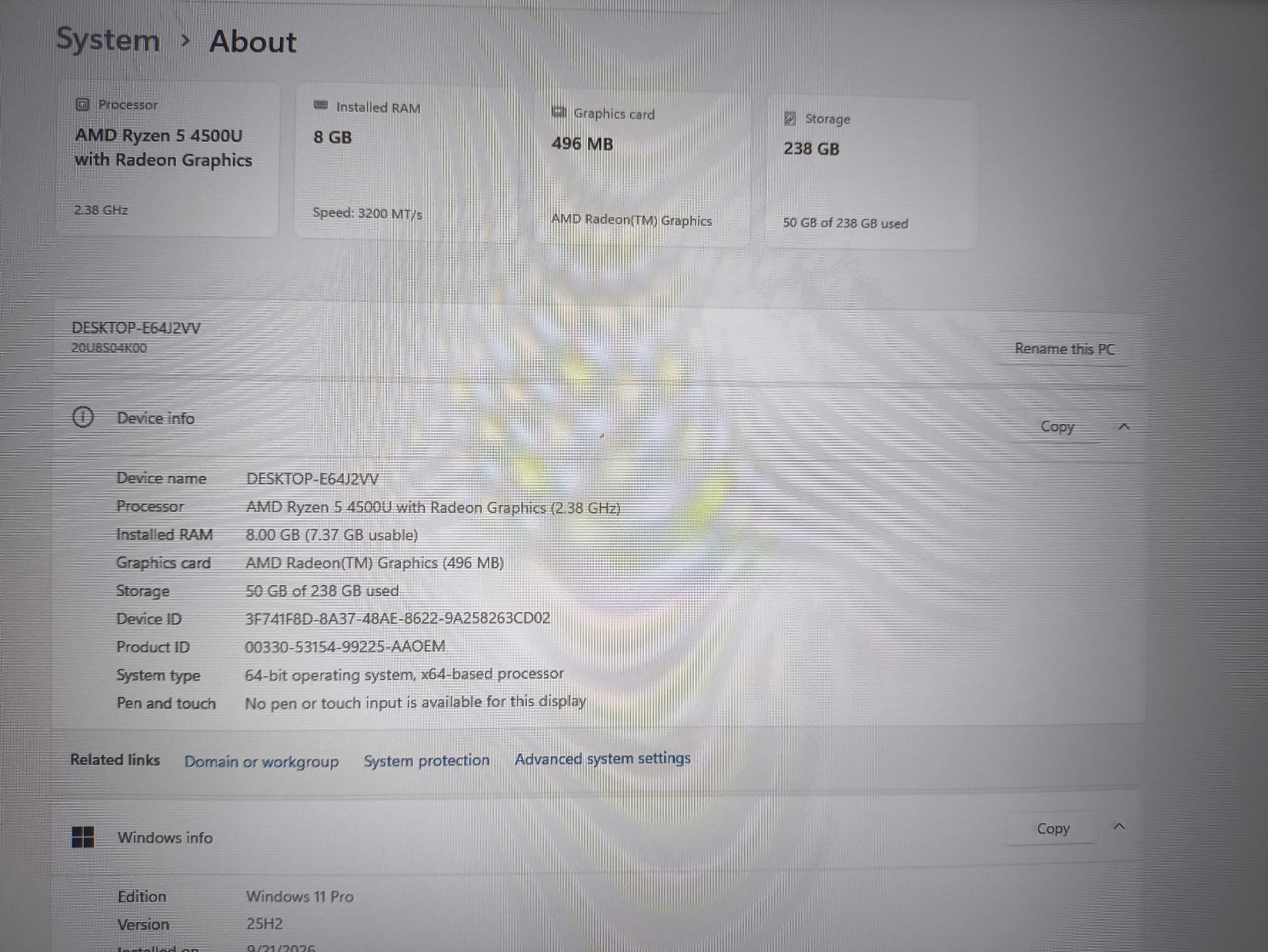Click the Speed: 3200 MT/s text
Screen dimensions: 1268x952
[367, 213]
